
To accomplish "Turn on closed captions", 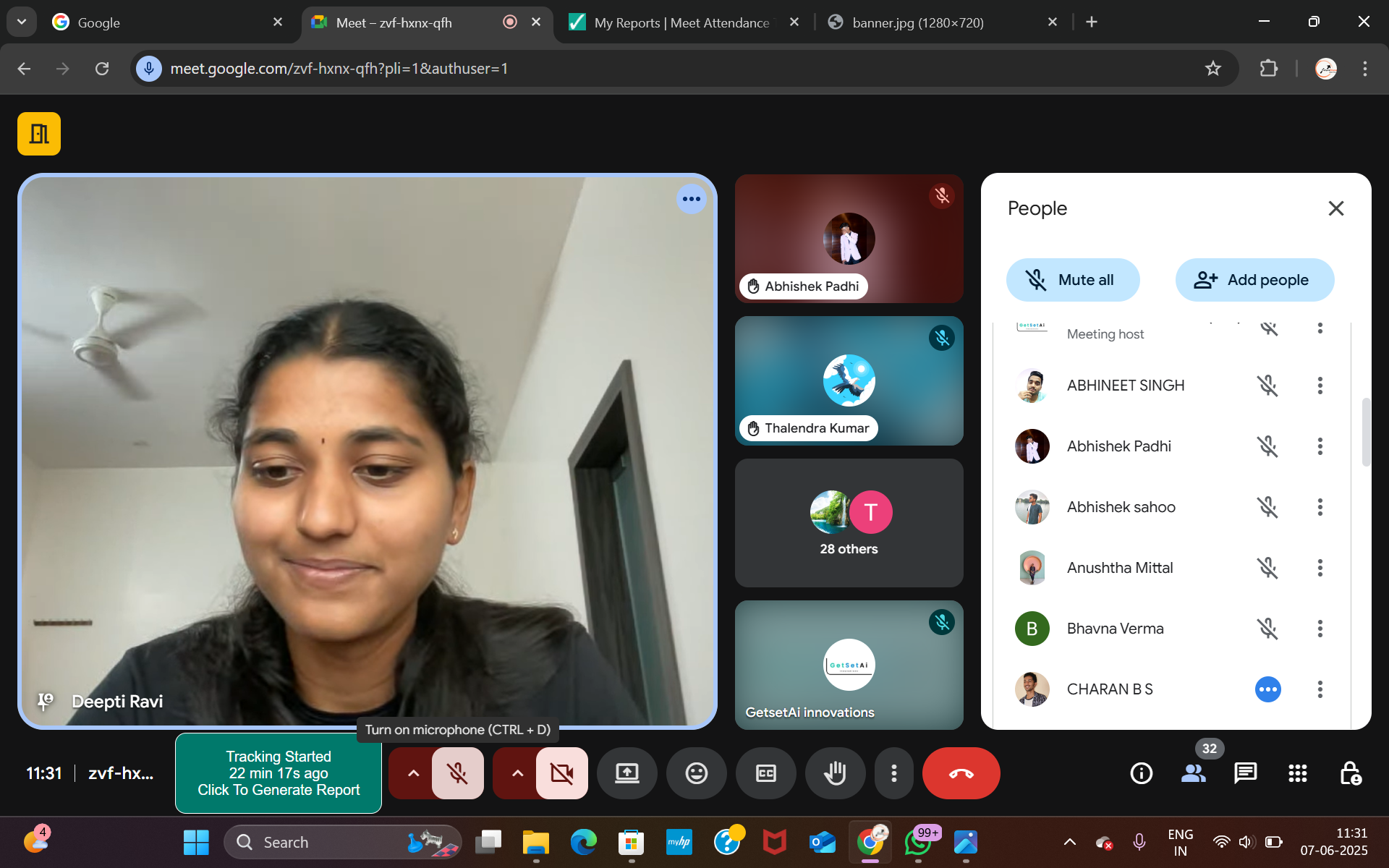I will pos(766,773).
